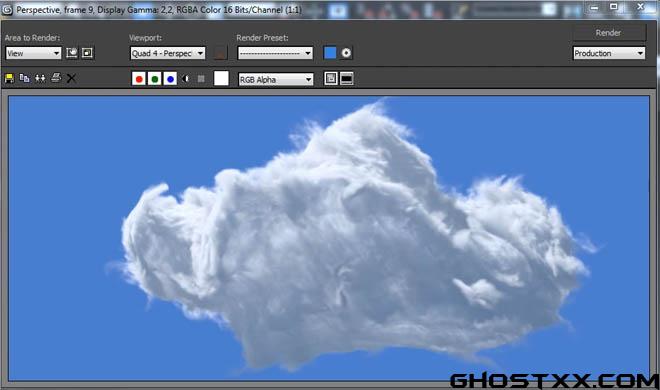
Task: Clone the Rendered Frame Window
Action: tap(40, 78)
